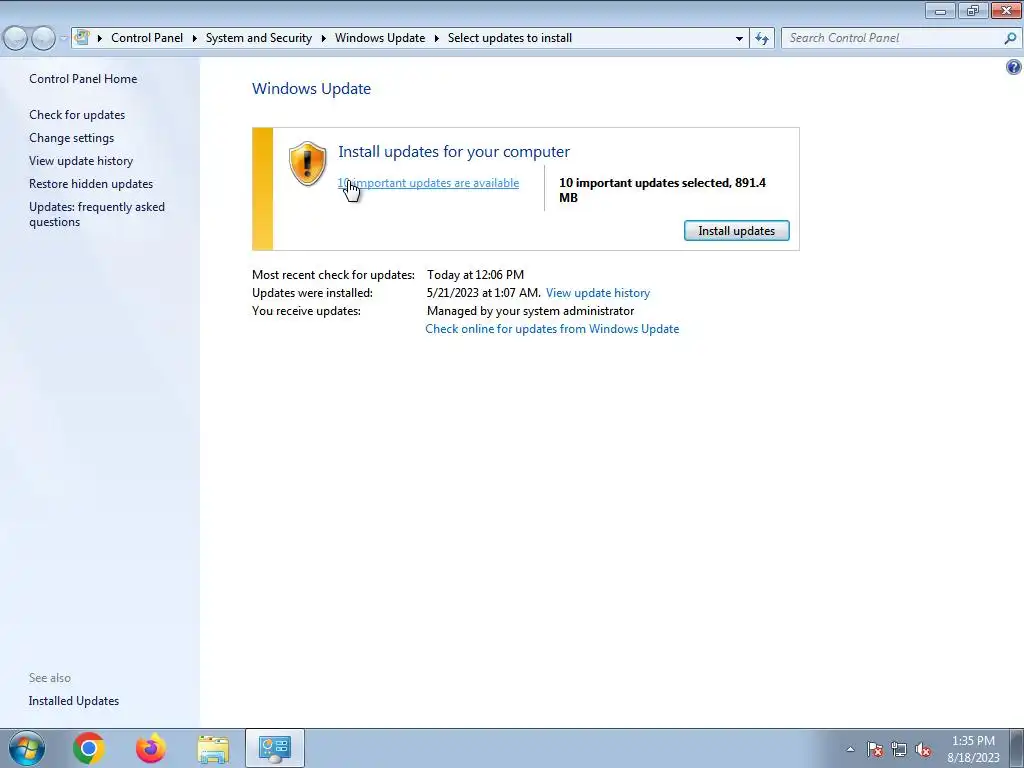Minimize the Windows Update window
The width and height of the screenshot is (1024, 768).
click(940, 10)
